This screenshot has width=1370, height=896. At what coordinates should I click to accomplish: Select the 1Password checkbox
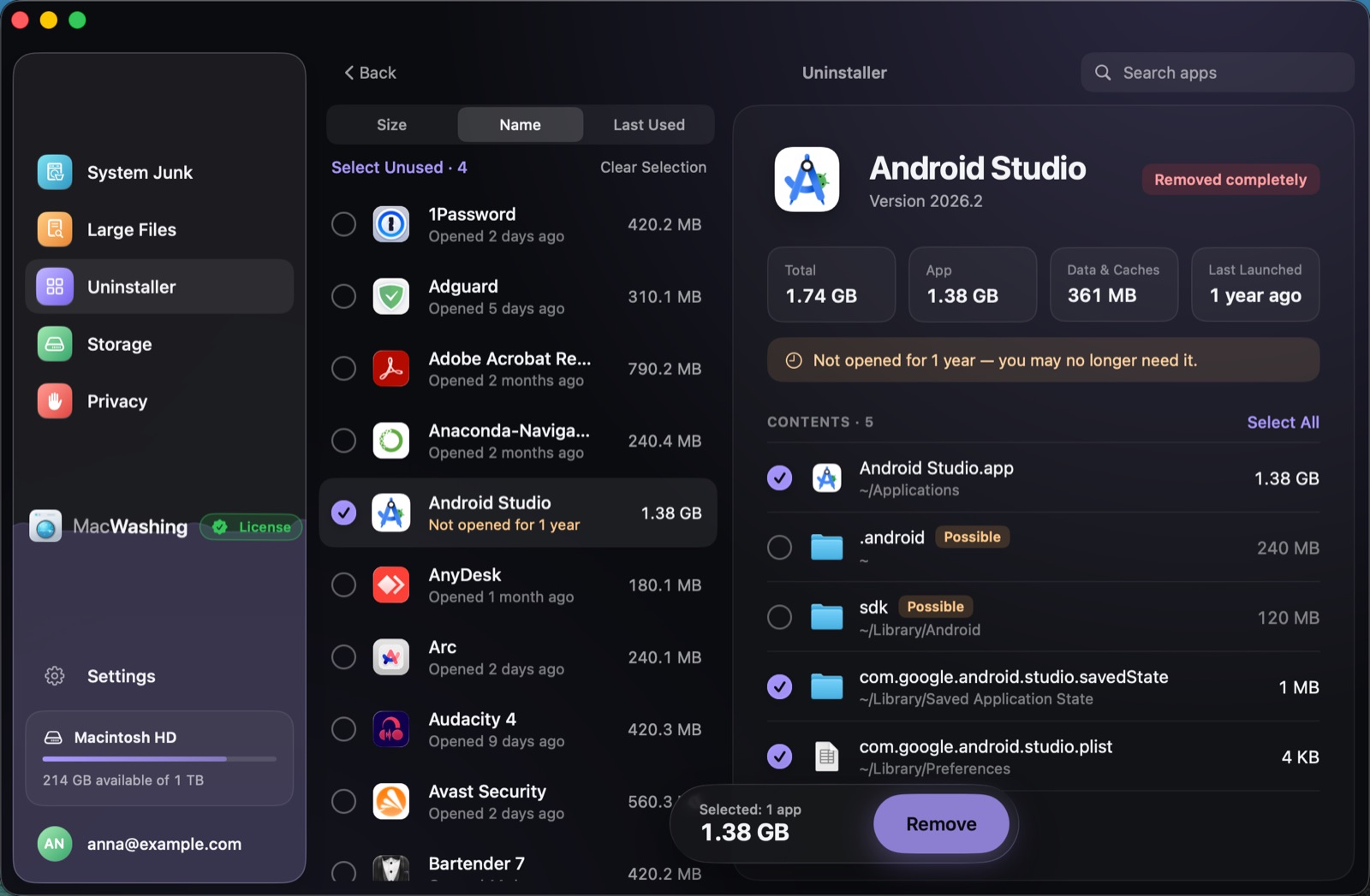pos(343,224)
